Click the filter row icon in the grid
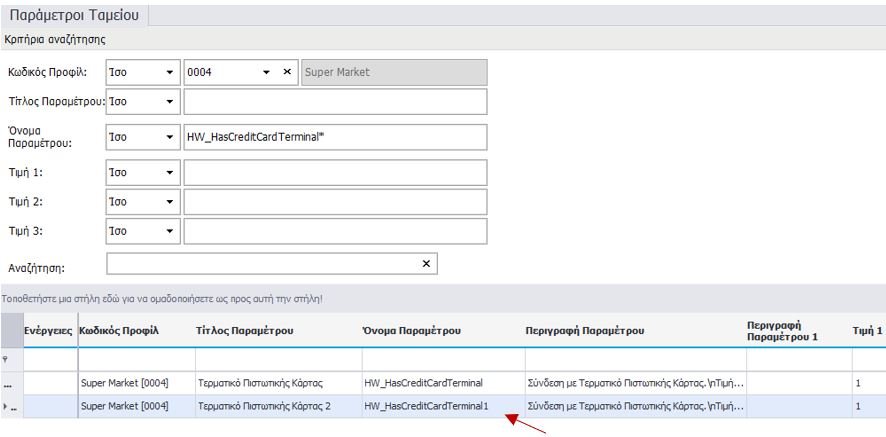This screenshot has width=886, height=437. click(x=10, y=359)
